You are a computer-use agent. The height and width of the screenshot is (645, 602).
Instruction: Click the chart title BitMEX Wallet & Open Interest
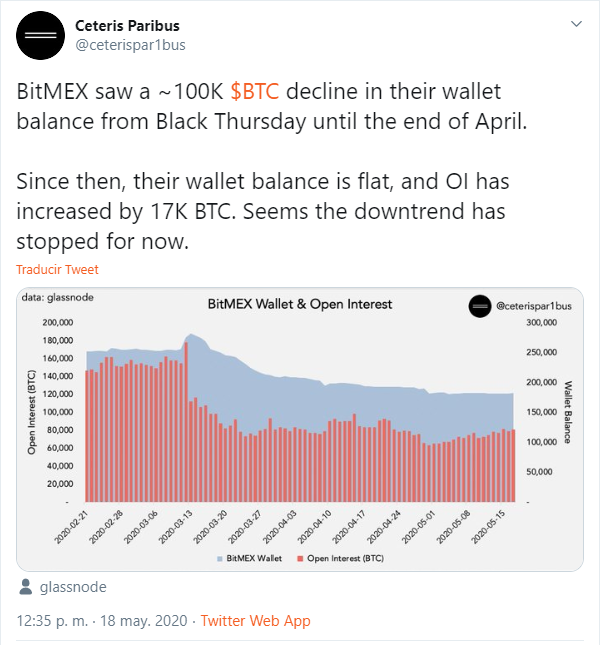pos(300,304)
